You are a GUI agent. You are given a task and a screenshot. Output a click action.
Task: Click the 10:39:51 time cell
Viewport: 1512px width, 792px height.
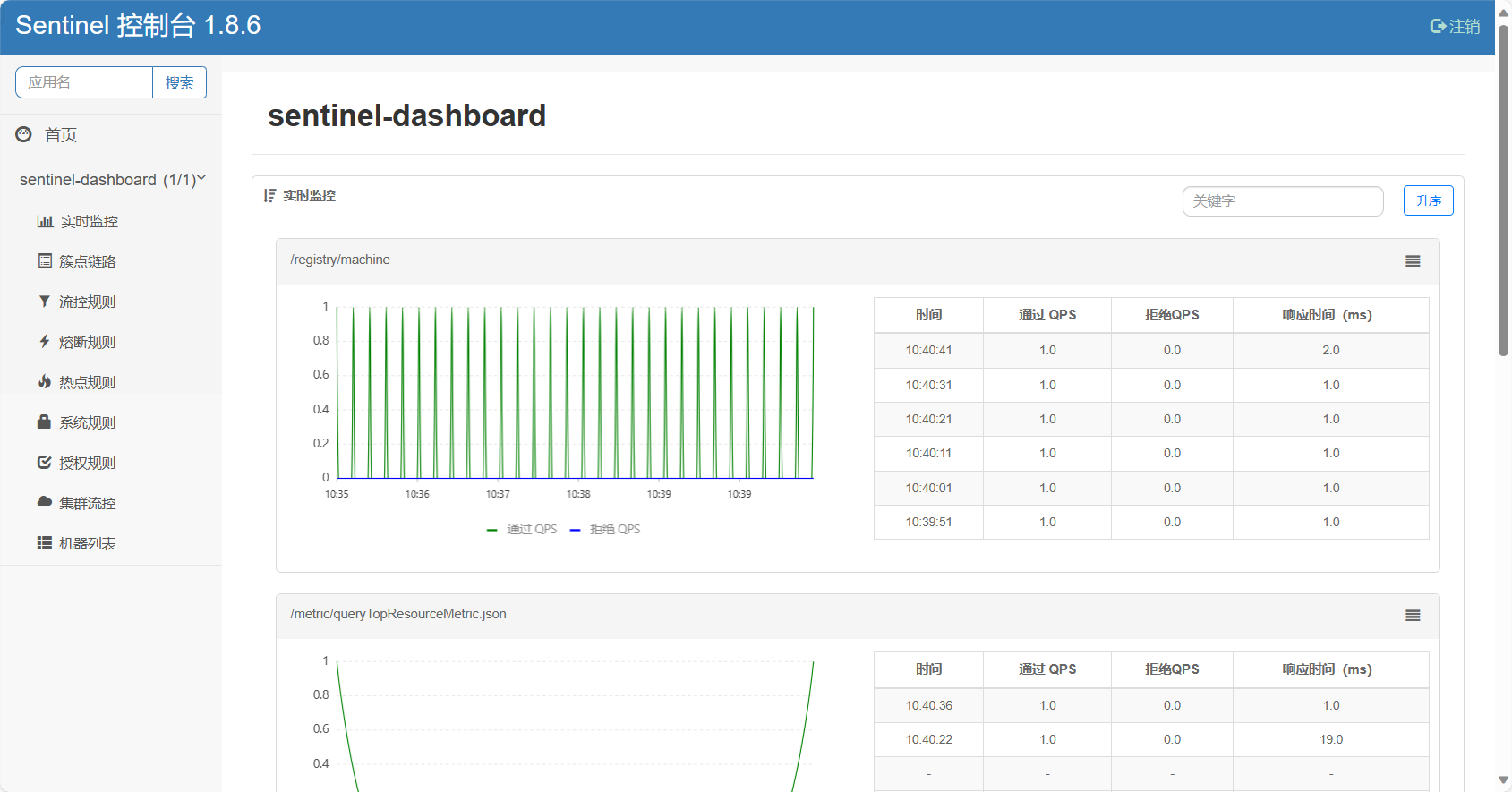click(x=928, y=522)
